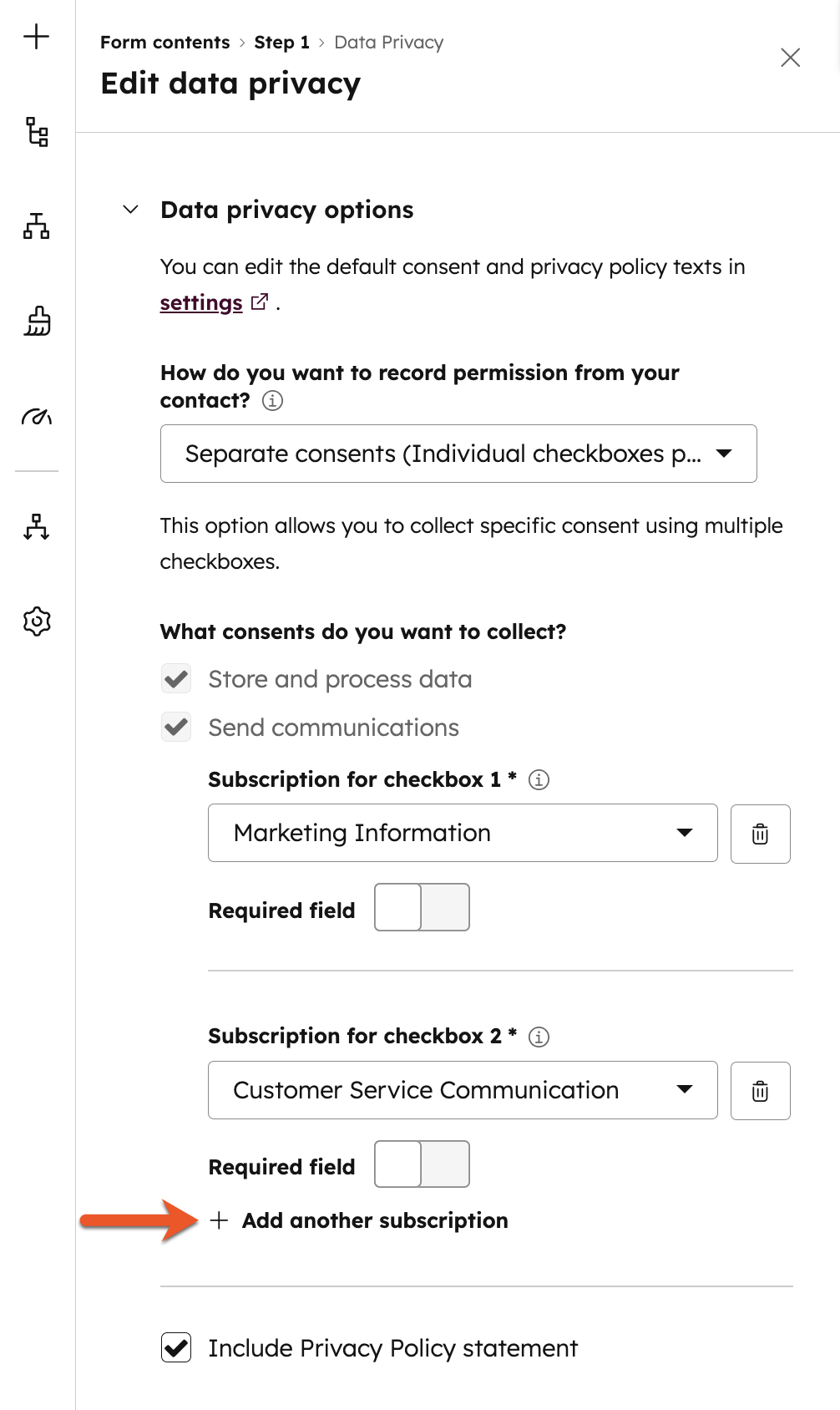This screenshot has height=1410, width=840.
Task: Enable Required field for Marketing Information
Action: [422, 907]
